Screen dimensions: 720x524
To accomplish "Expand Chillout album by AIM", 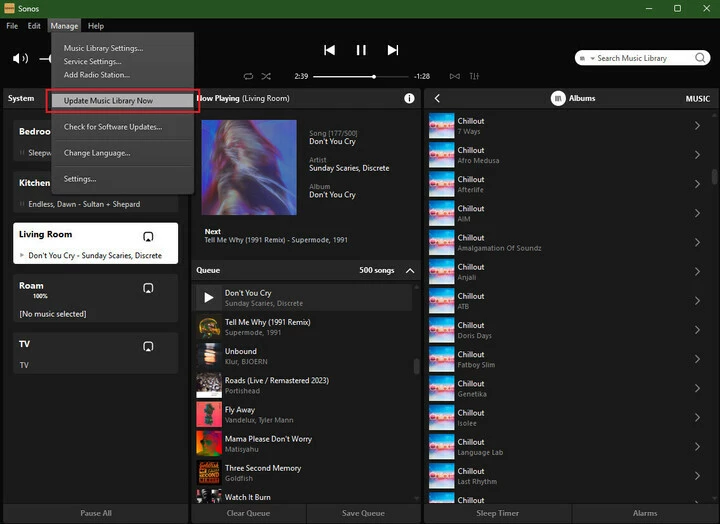I will click(697, 213).
